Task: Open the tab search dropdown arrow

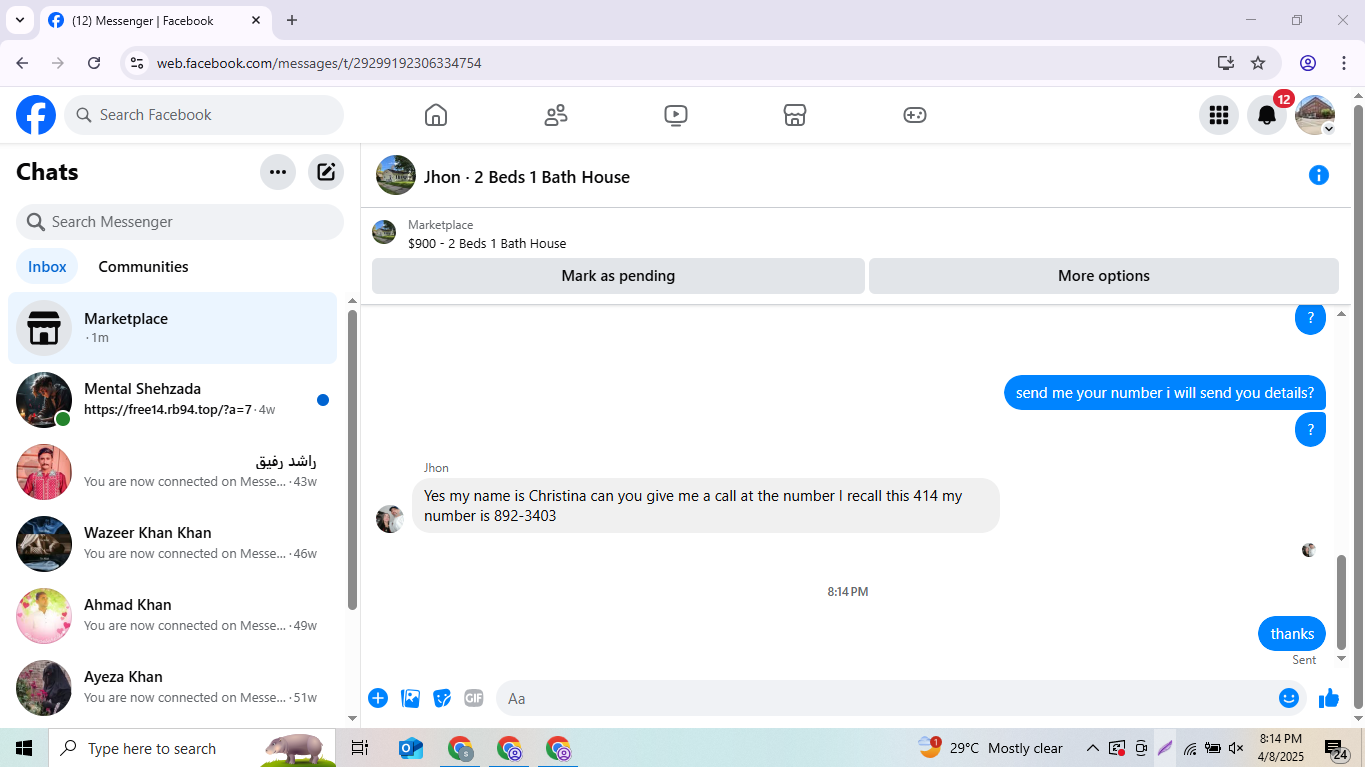Action: [19, 20]
